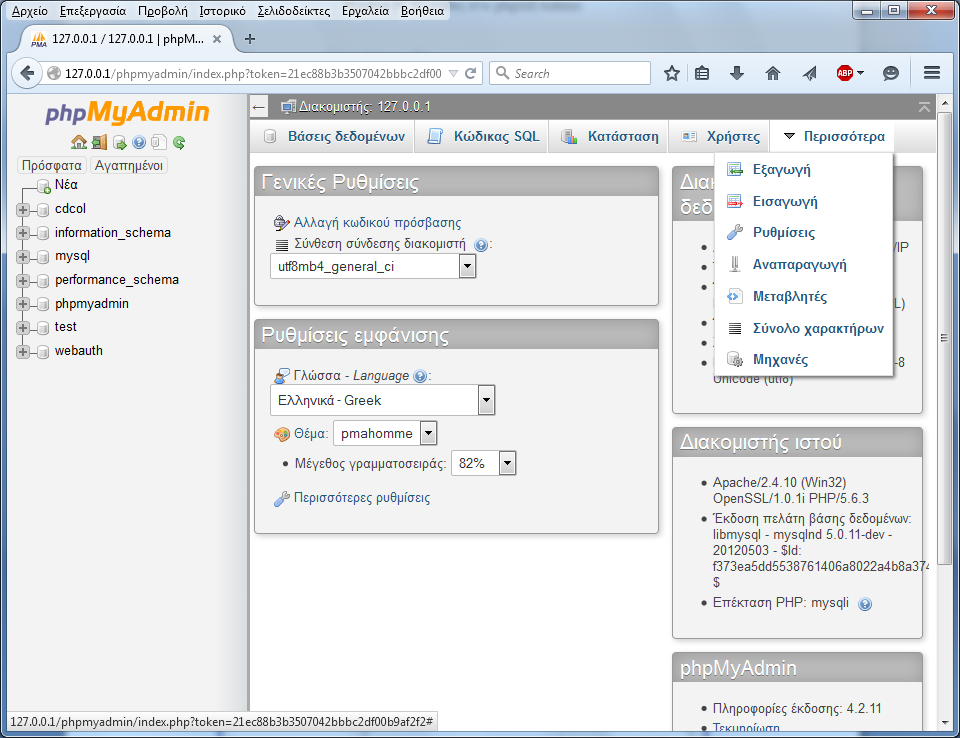Bookmark this page with the star icon
This screenshot has height=738, width=960.
[672, 73]
